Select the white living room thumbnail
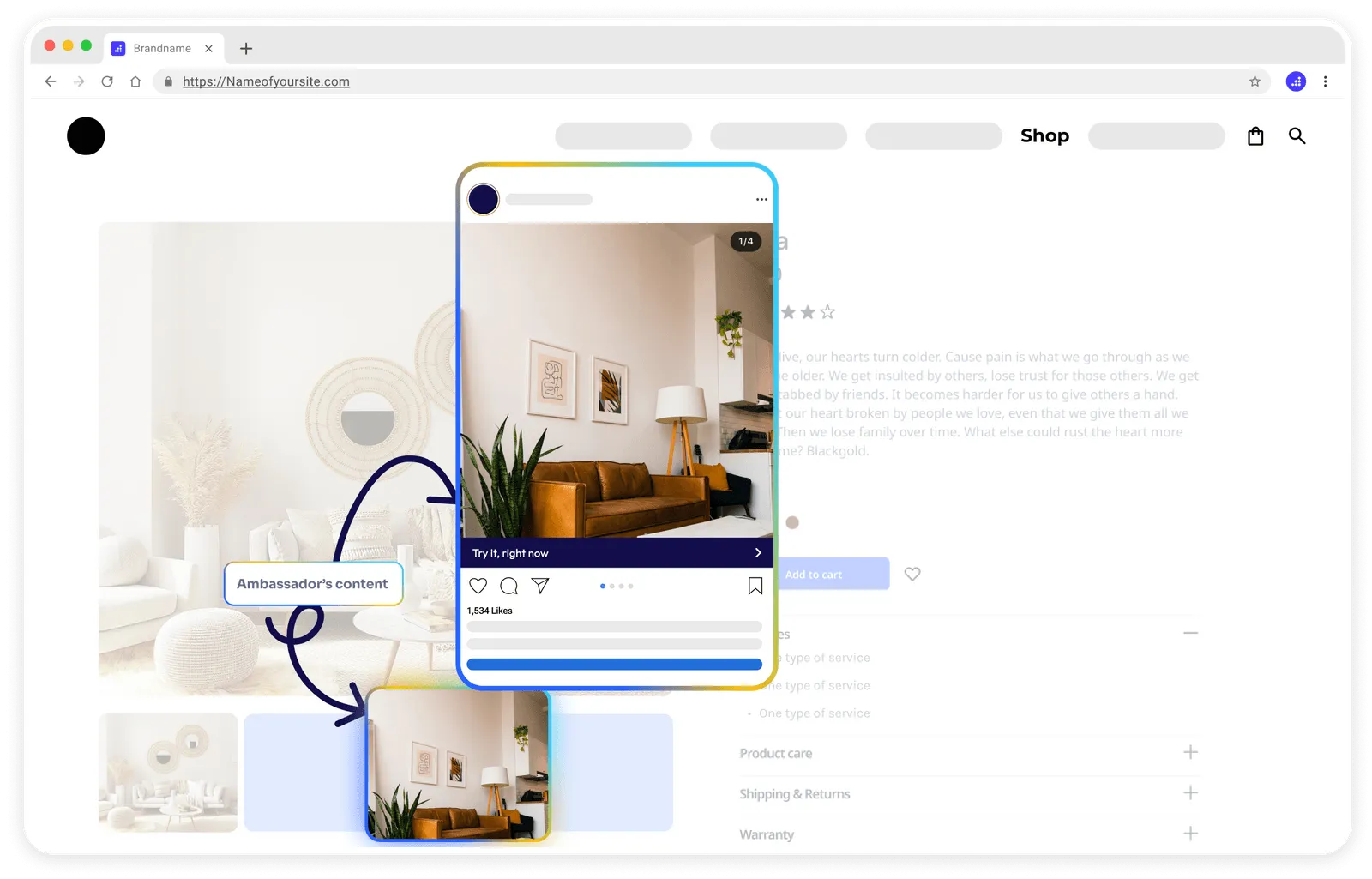This screenshot has height=879, width=1372. click(168, 772)
